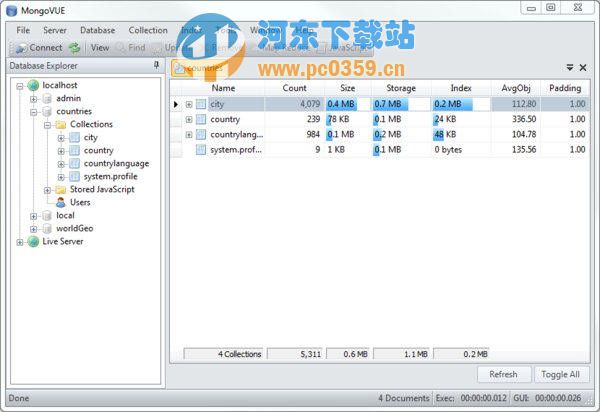Pin the Database Explorer panel
Viewport: 600px width, 412px height.
pos(157,65)
